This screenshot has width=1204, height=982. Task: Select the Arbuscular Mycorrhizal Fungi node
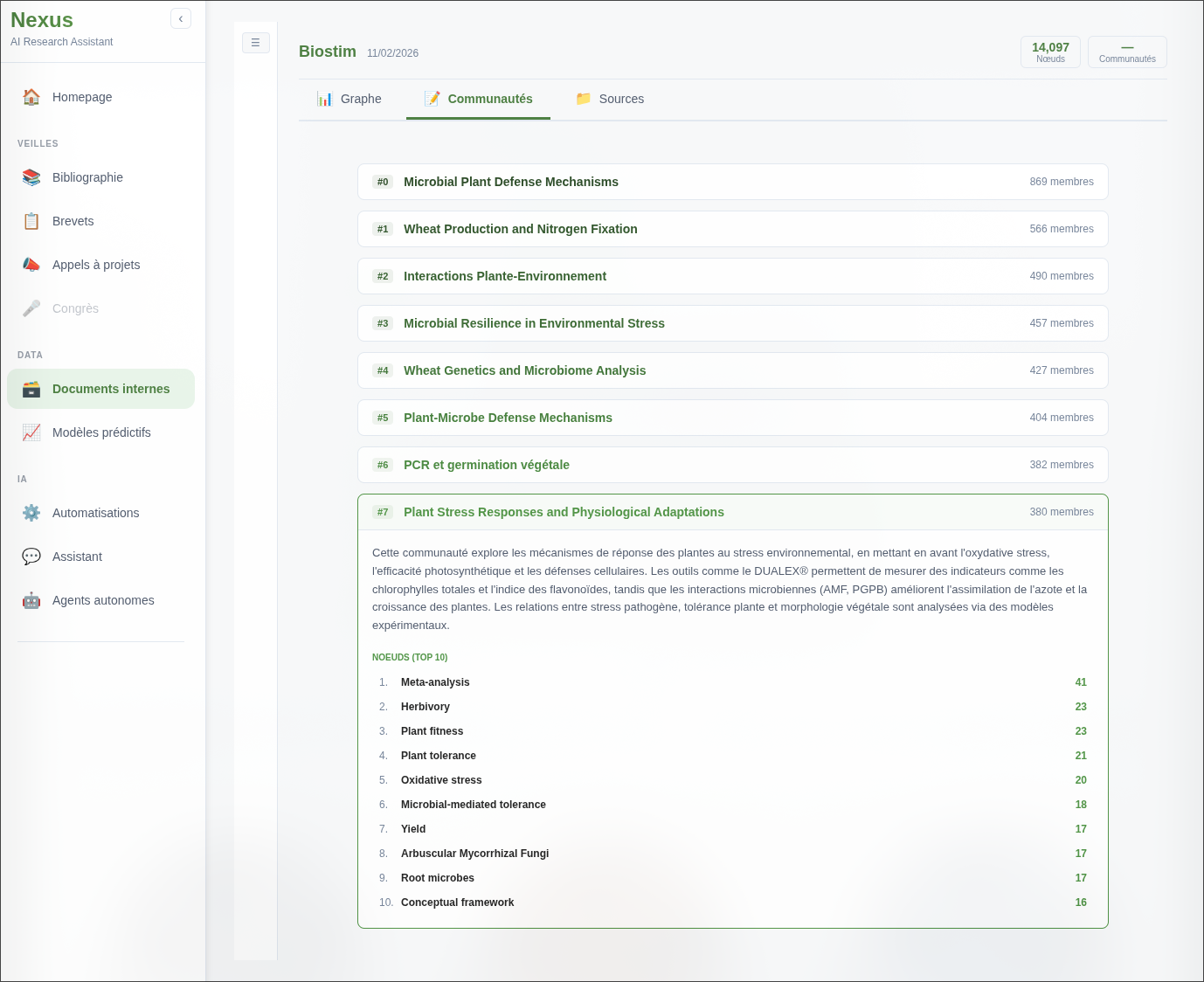click(474, 854)
